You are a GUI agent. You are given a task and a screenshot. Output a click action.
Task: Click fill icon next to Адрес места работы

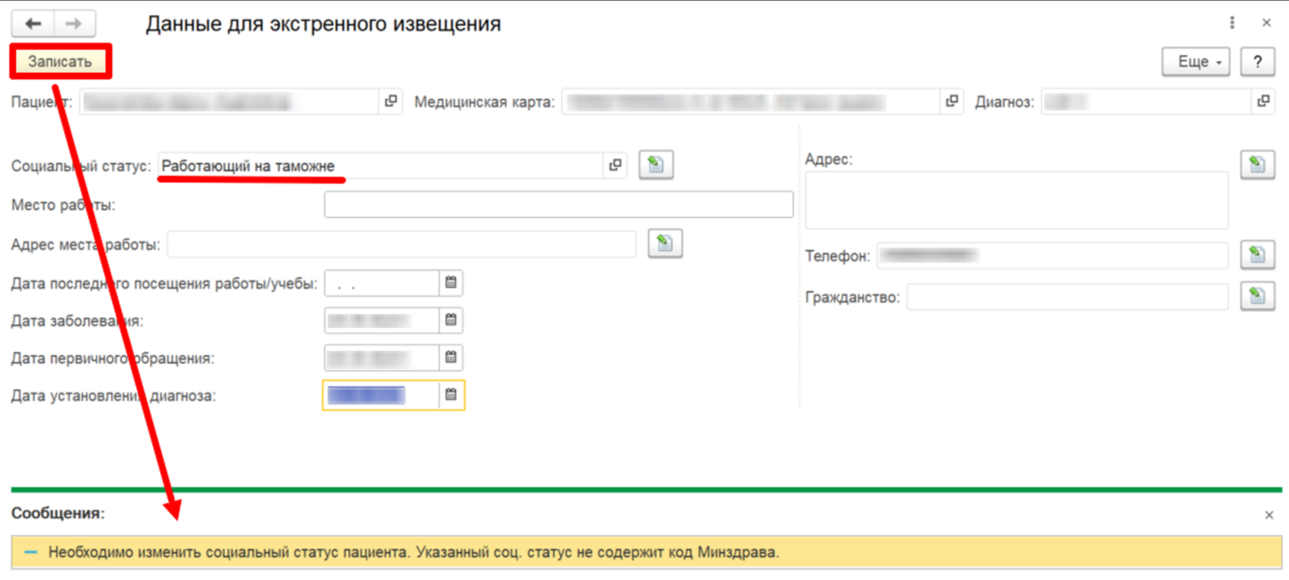[665, 243]
